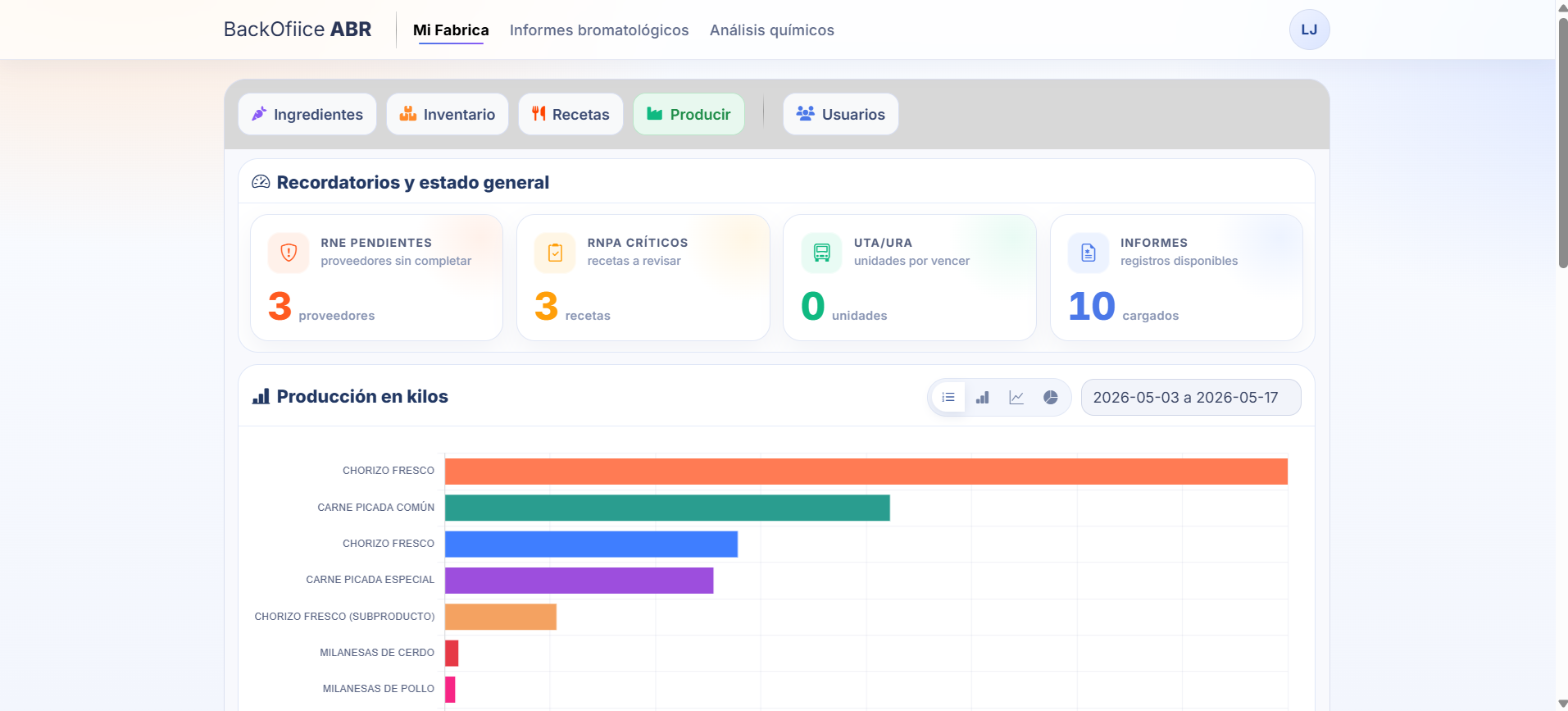The height and width of the screenshot is (711, 1568).
Task: Go to the Mi Fabrica section
Action: pyautogui.click(x=451, y=30)
